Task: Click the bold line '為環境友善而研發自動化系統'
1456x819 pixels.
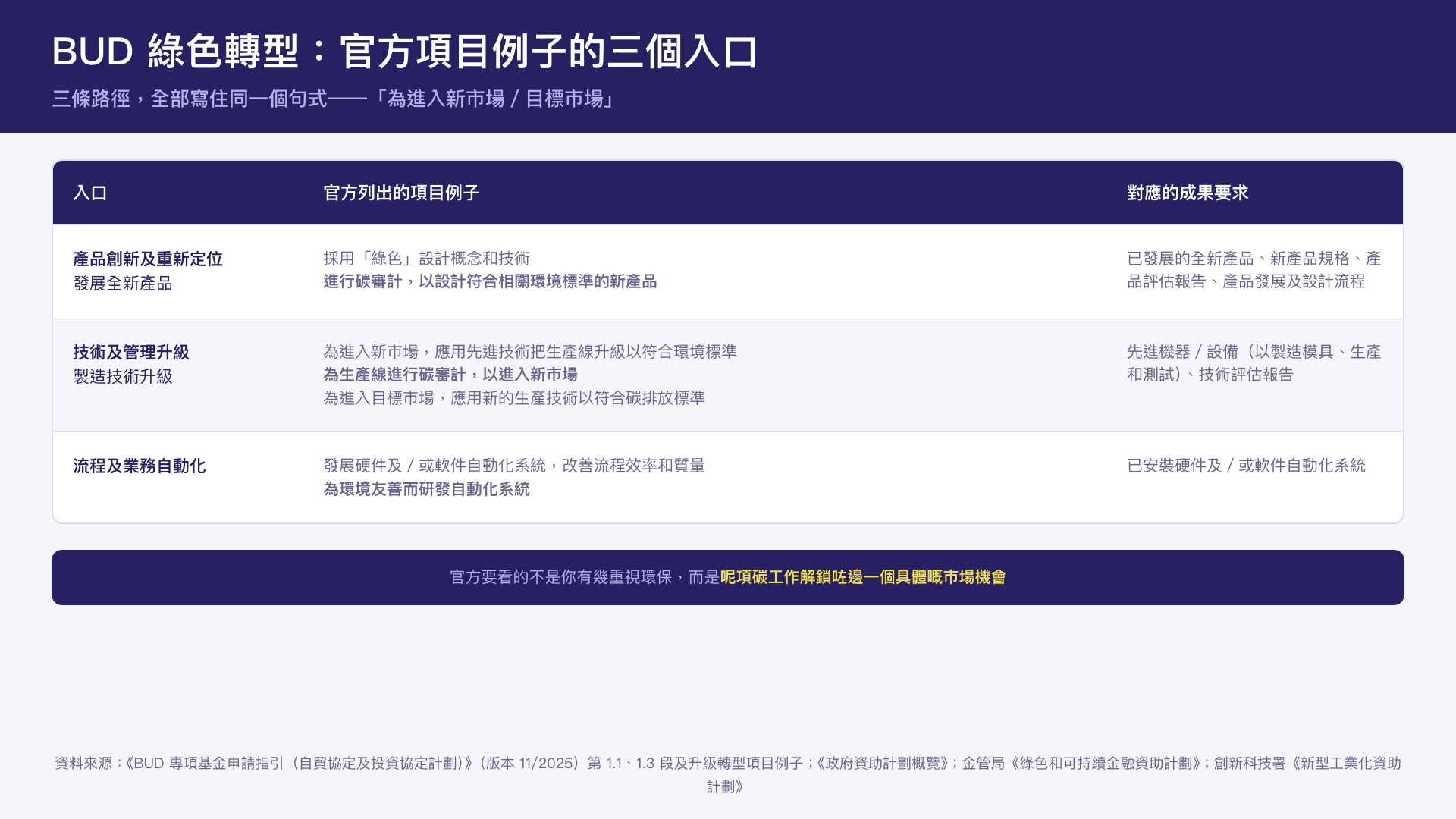Action: coord(427,489)
